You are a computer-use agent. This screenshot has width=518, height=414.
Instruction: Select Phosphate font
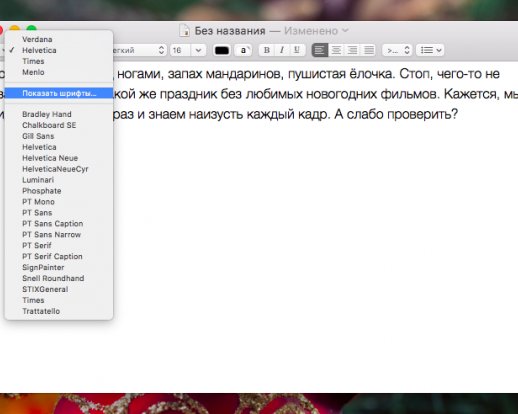click(59, 191)
